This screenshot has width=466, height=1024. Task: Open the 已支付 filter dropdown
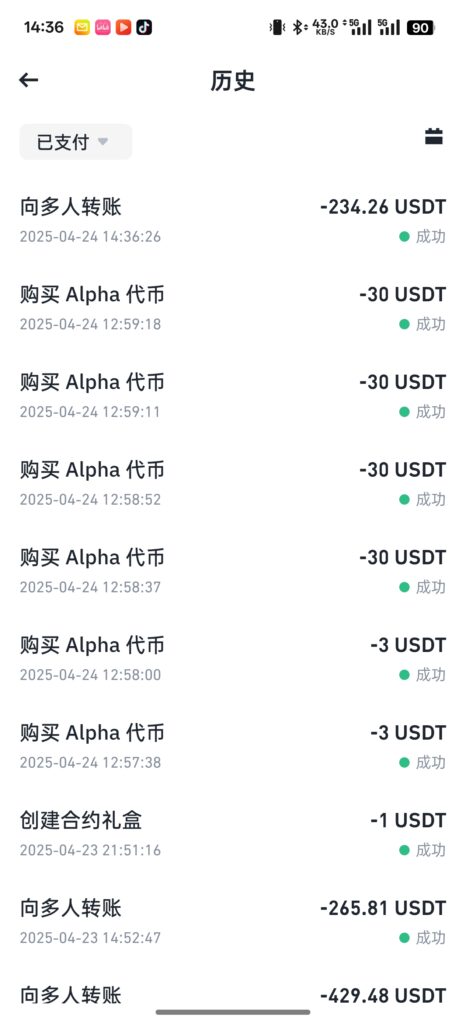76,142
